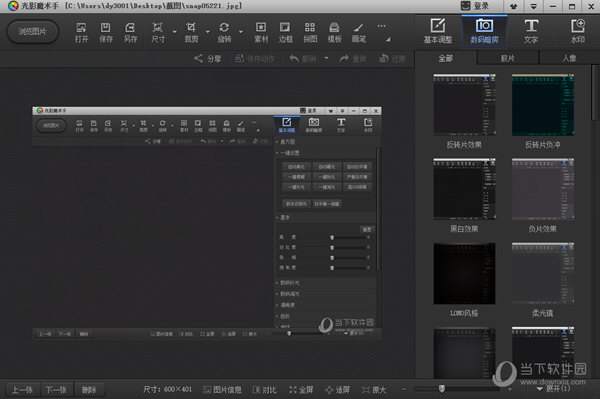Switch to the 胶片 film tab
The height and width of the screenshot is (399, 600).
point(508,58)
